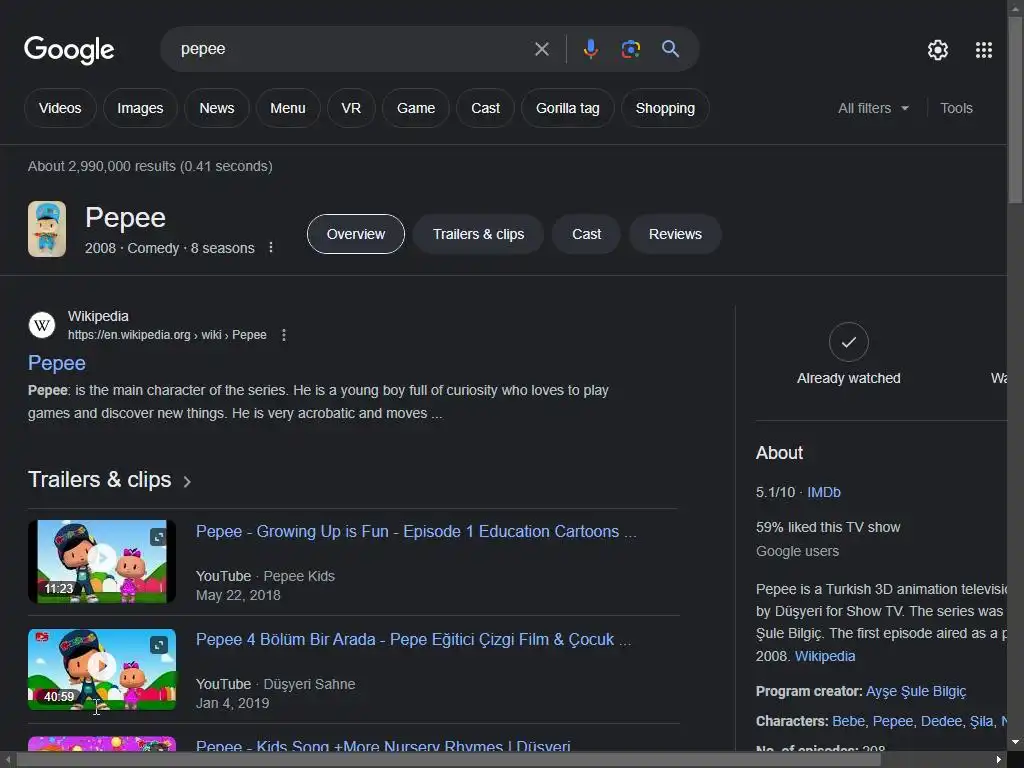Select the Cast filter chip in top row
Screen dimensions: 1024x768
(x=485, y=108)
